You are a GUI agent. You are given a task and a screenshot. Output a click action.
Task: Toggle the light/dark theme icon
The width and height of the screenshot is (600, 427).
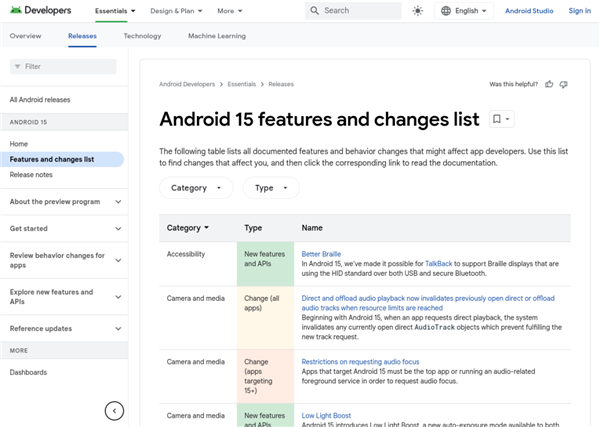417,11
